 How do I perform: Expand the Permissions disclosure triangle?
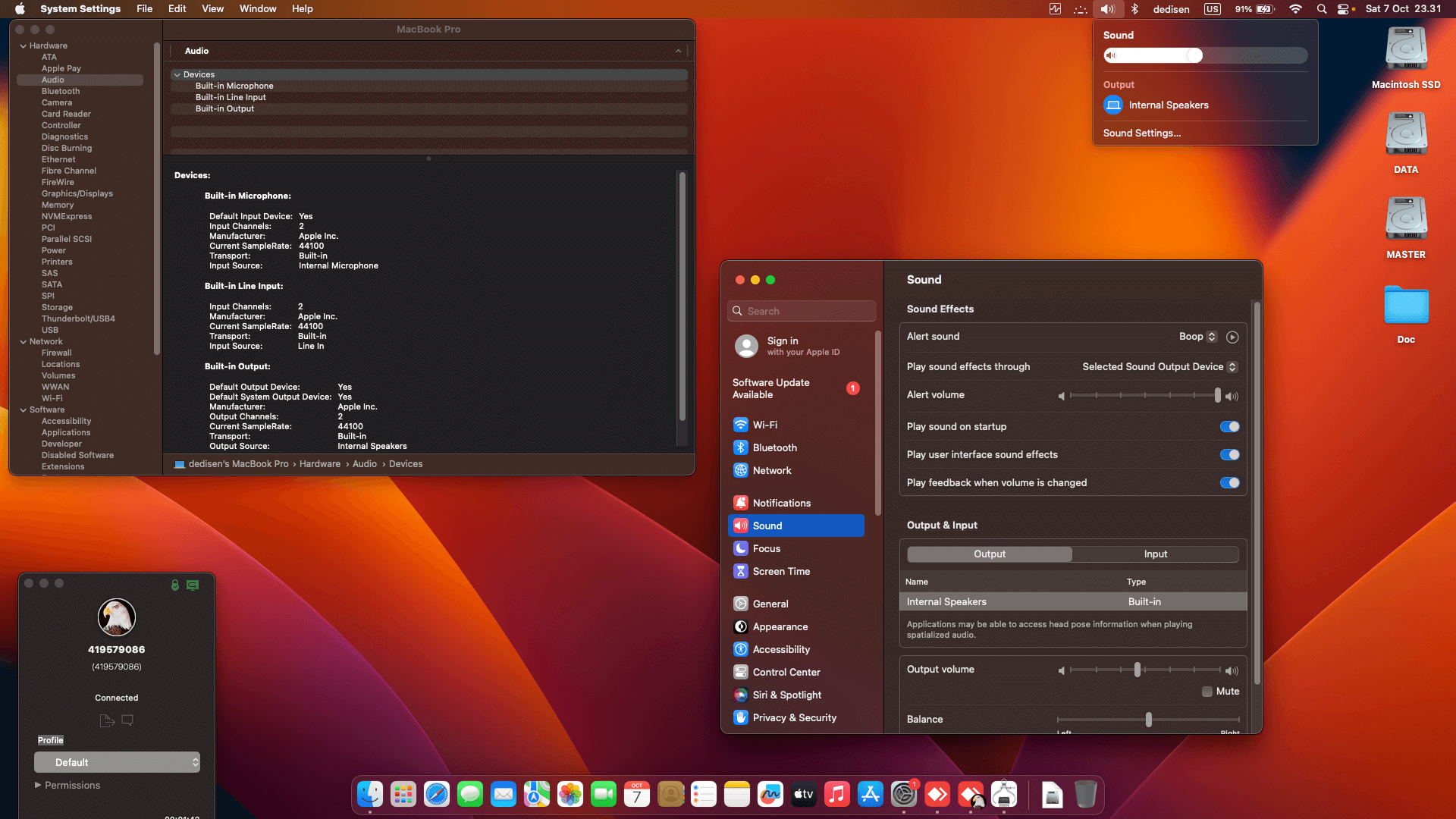click(x=38, y=785)
